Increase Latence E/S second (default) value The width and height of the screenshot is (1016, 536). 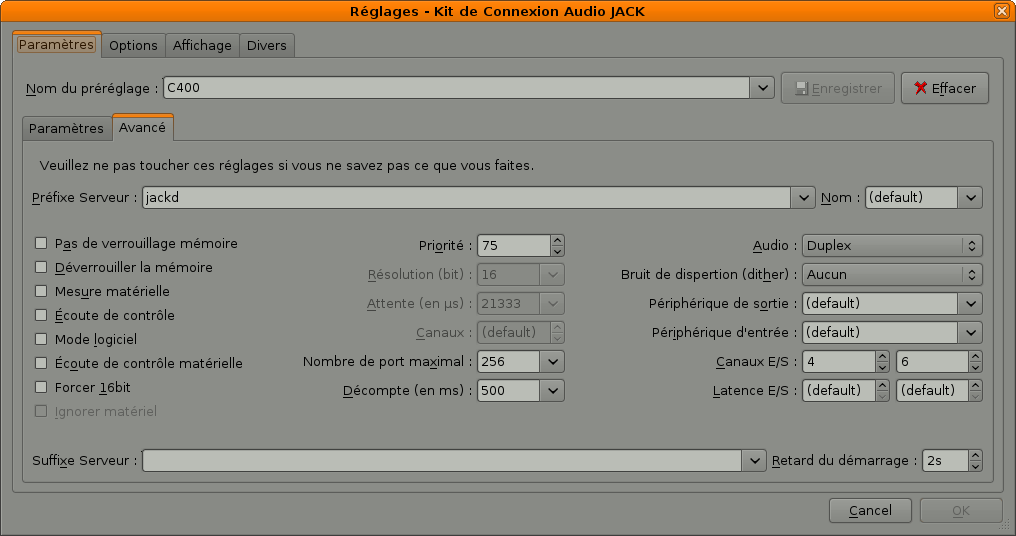click(x=975, y=386)
